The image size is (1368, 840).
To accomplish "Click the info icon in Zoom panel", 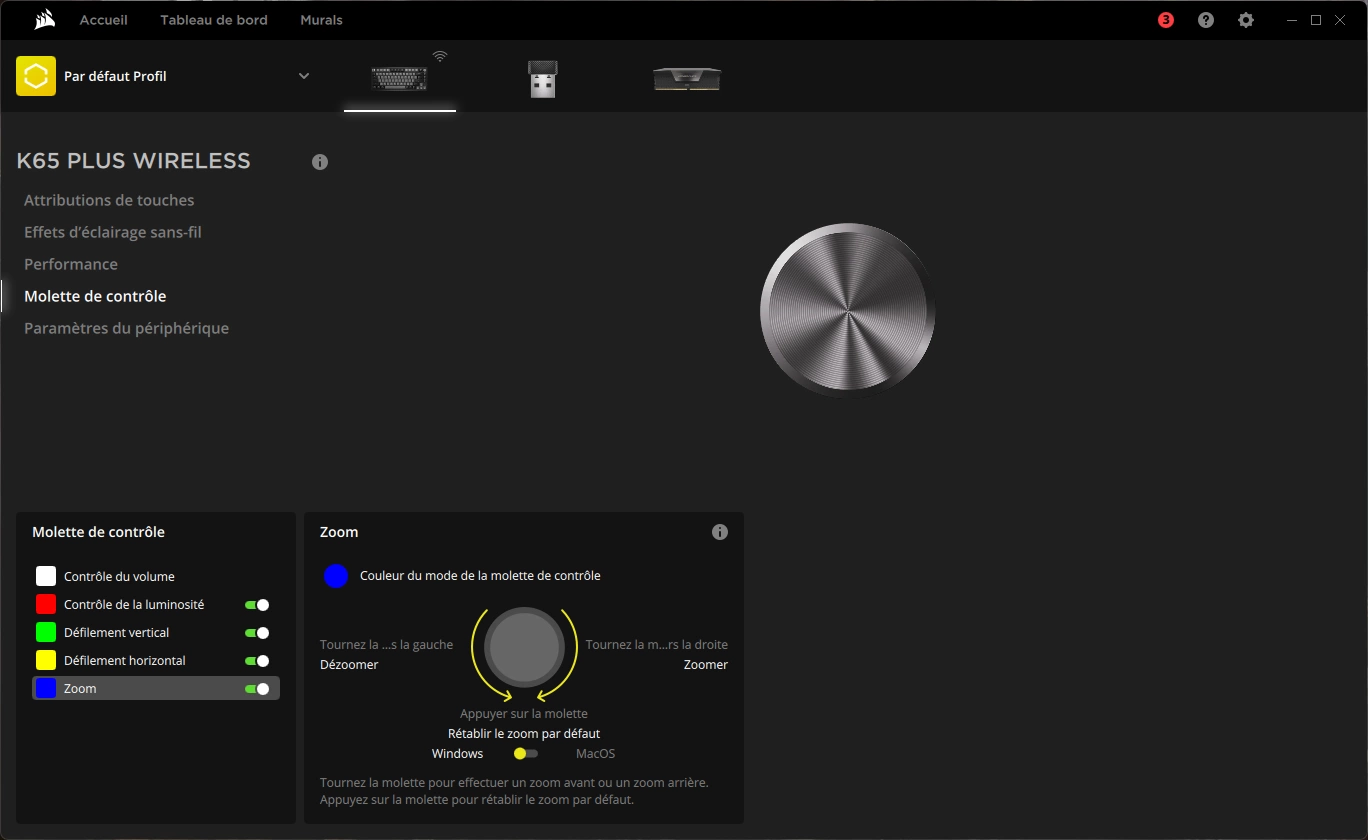I will click(720, 532).
